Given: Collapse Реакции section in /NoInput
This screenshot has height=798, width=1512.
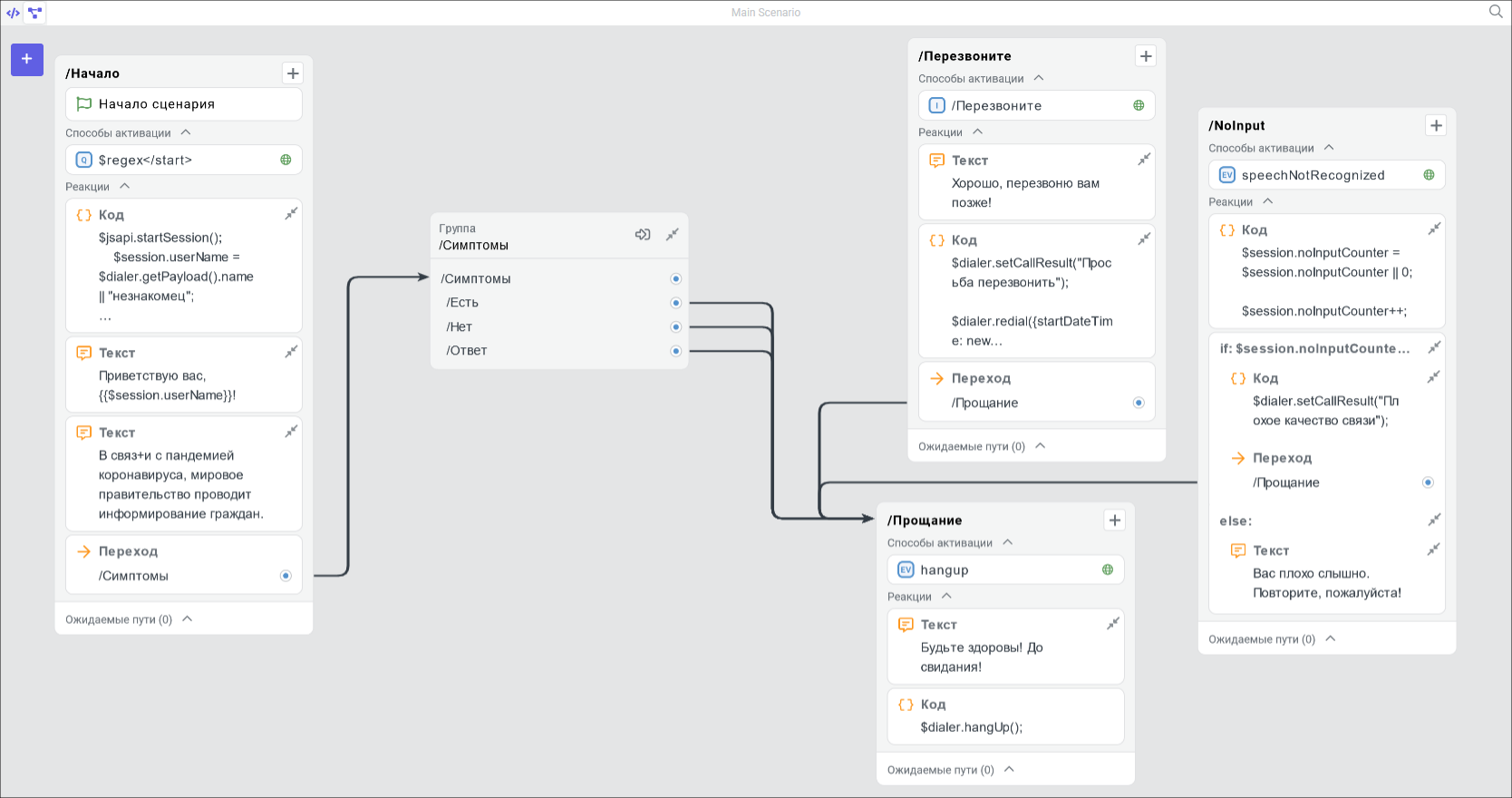Looking at the screenshot, I should click(1267, 201).
